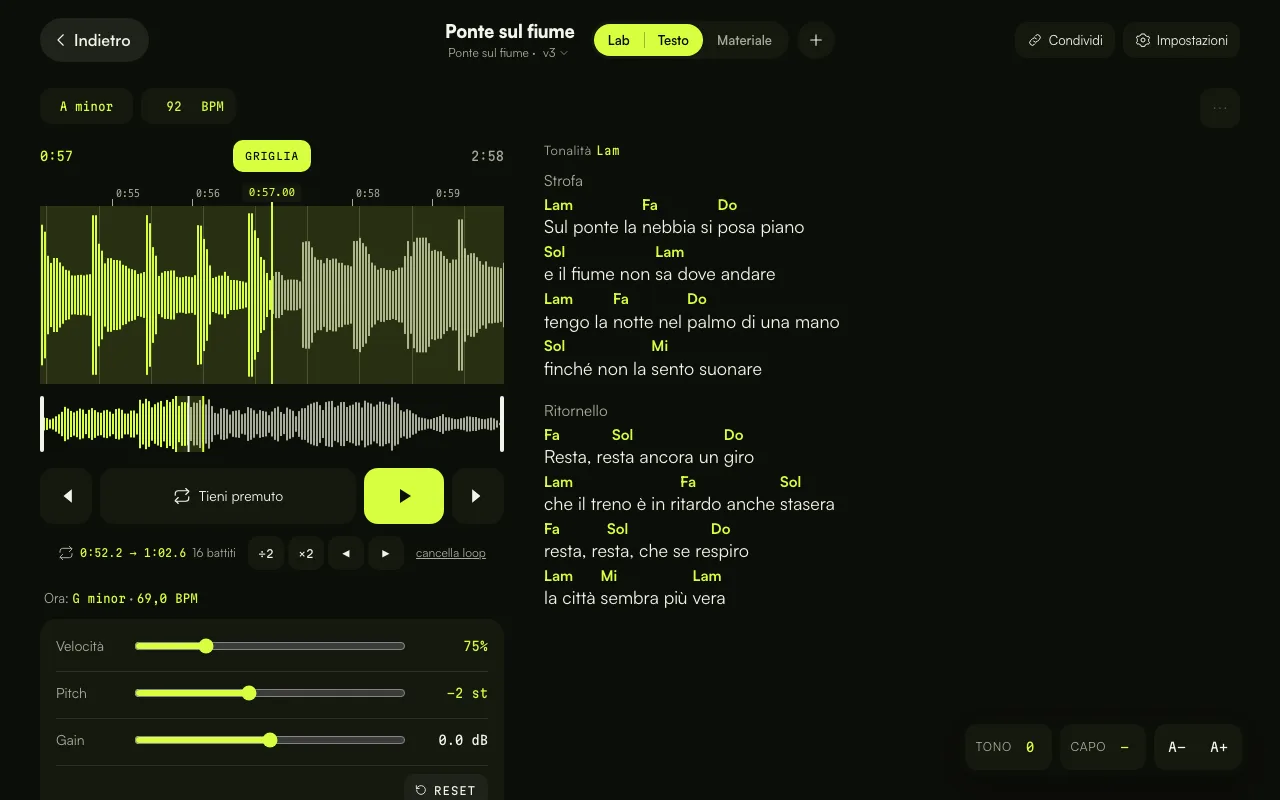
Task: Click the cancella loop link
Action: click(x=451, y=553)
